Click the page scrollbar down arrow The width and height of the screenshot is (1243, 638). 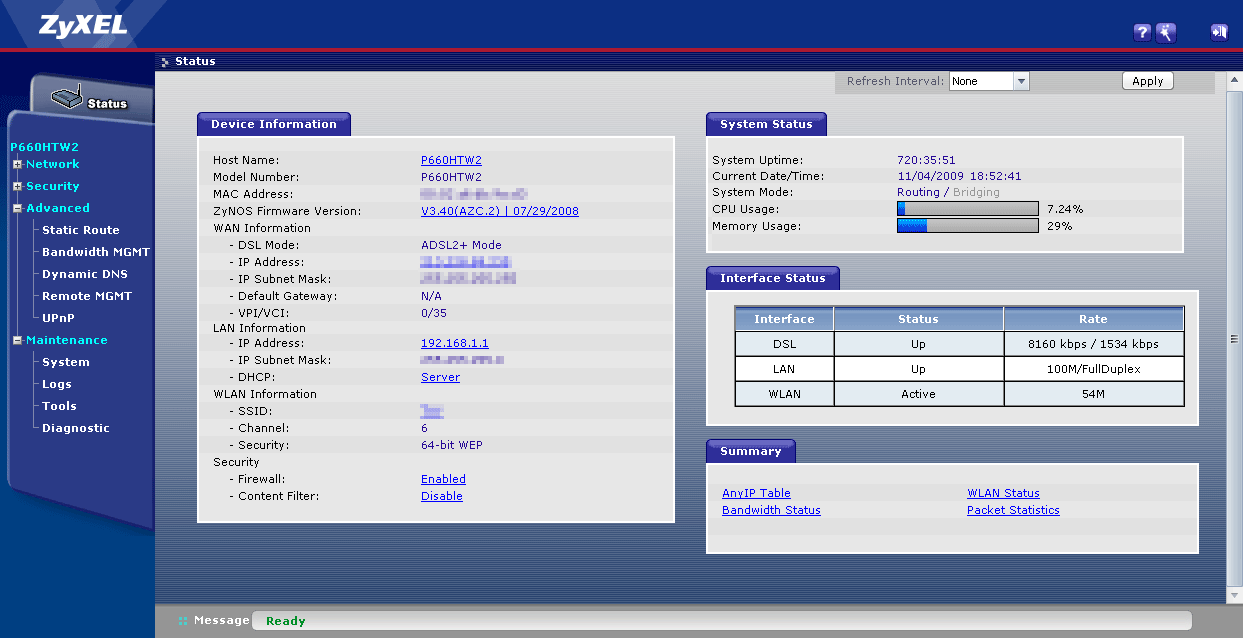click(1234, 596)
